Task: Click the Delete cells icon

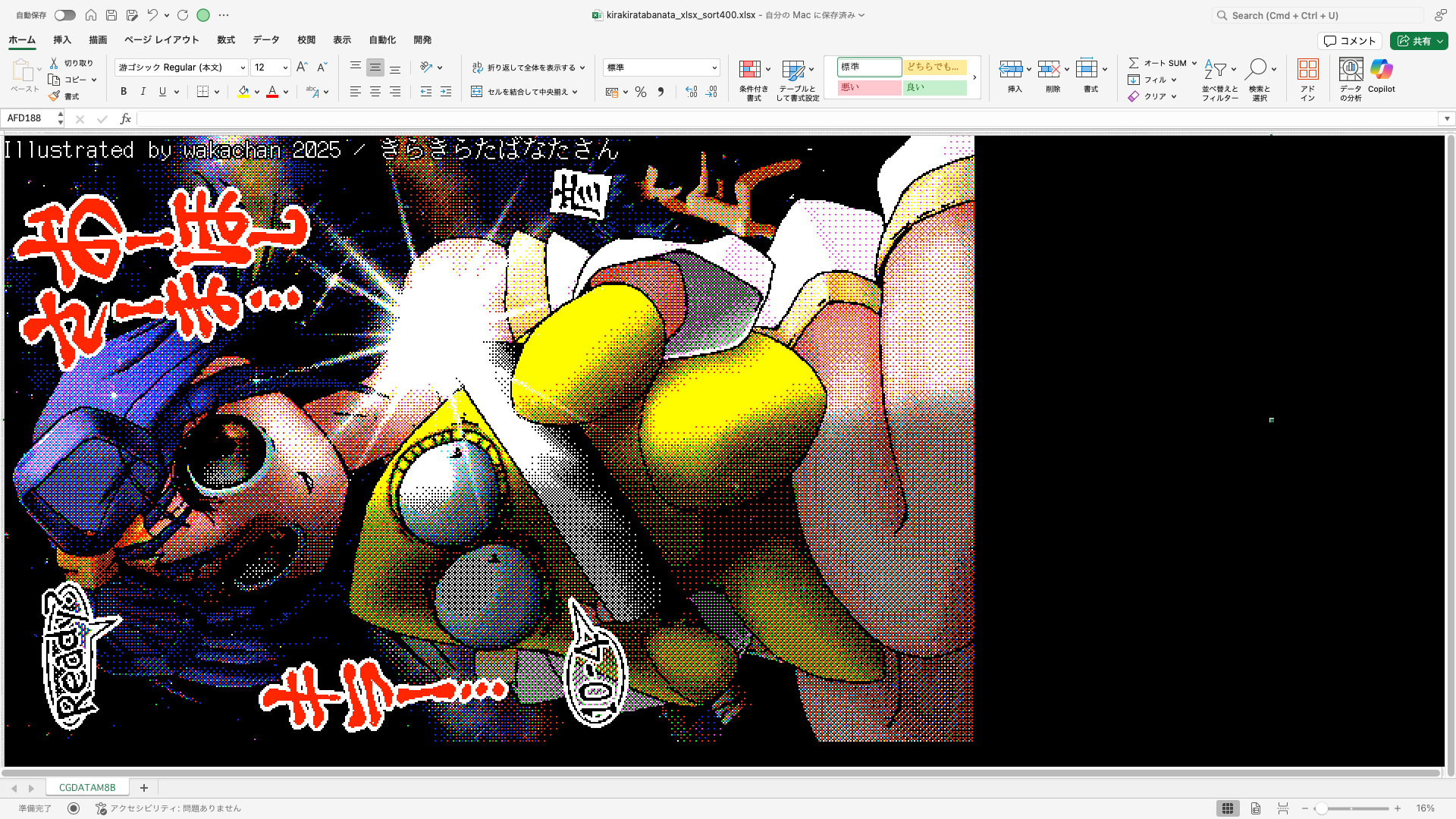Action: coord(1049,69)
